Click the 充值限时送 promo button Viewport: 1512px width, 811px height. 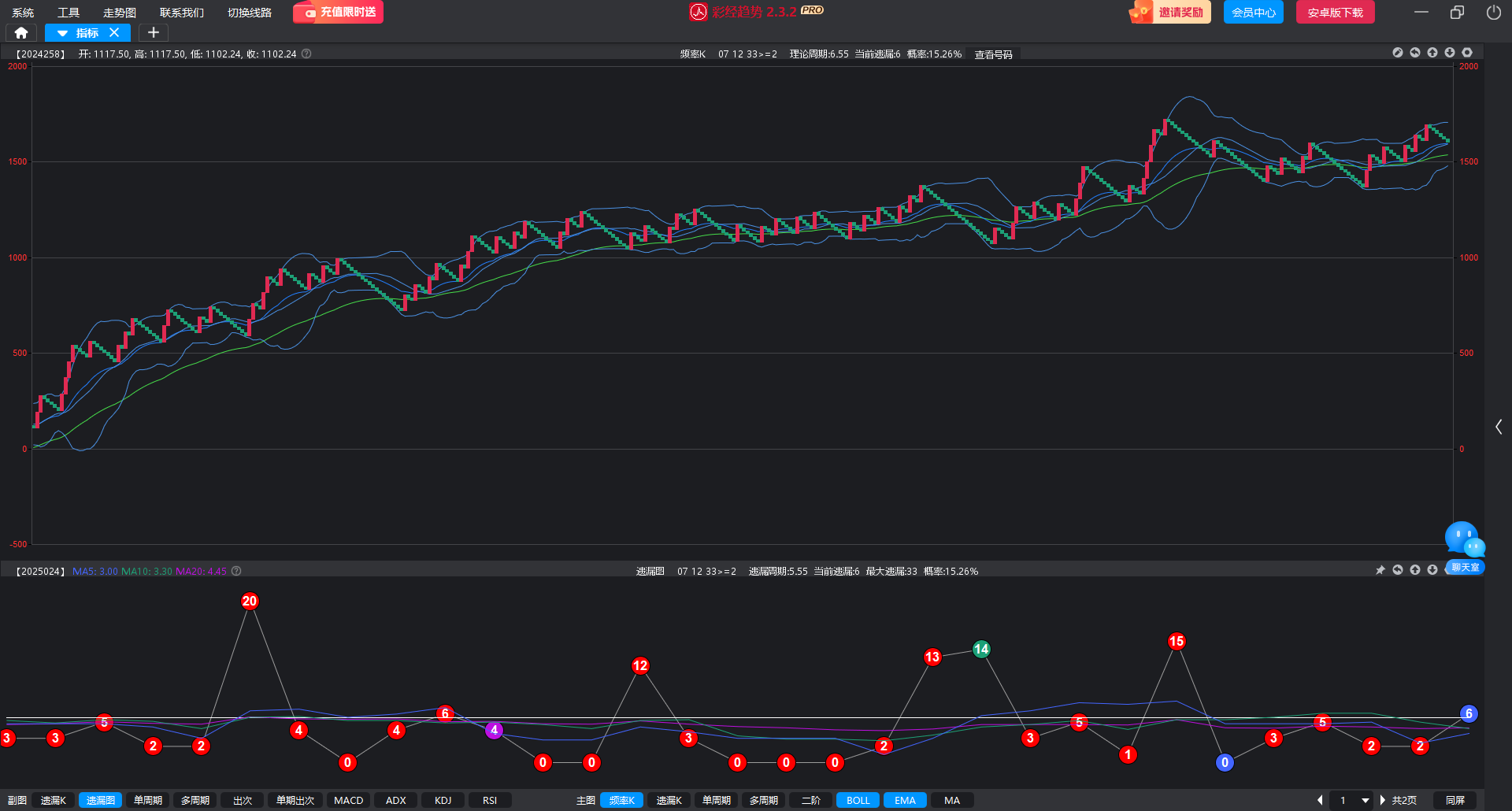(x=339, y=13)
